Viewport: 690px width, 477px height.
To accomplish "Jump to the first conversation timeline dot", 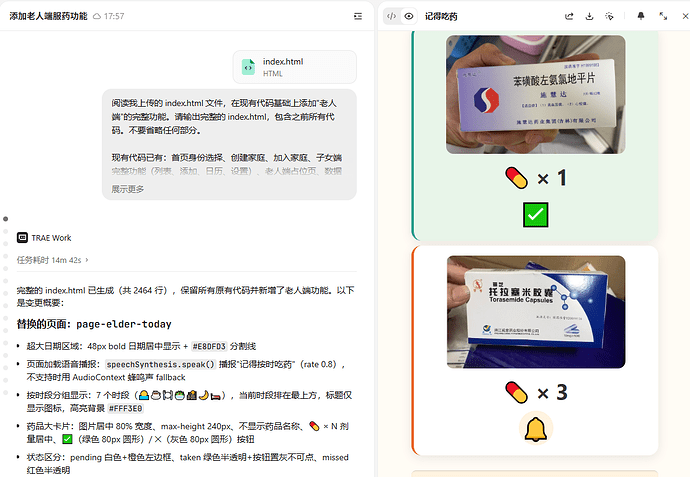I will coord(5,219).
